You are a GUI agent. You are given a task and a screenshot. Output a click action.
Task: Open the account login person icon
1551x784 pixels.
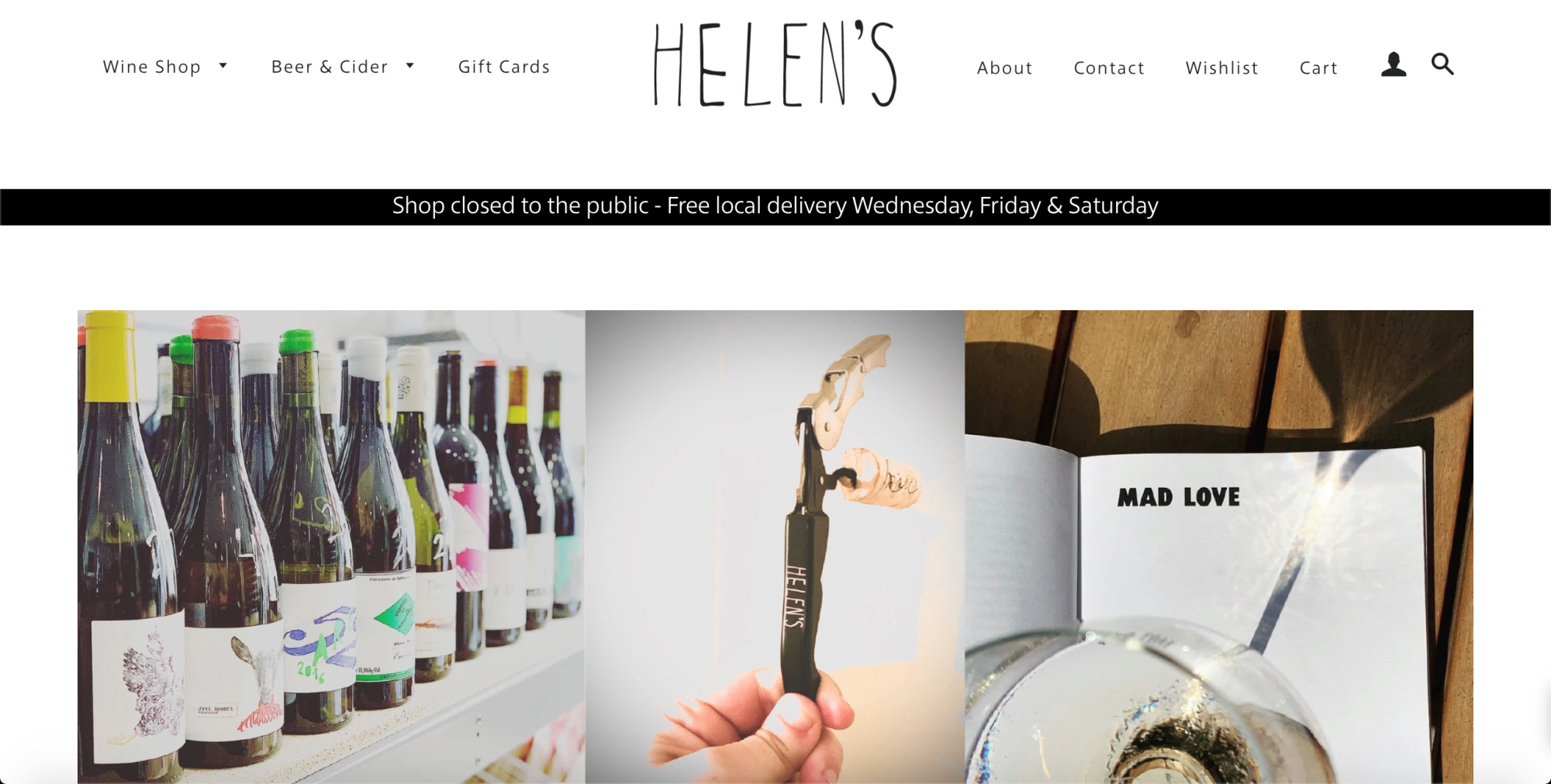[1394, 64]
